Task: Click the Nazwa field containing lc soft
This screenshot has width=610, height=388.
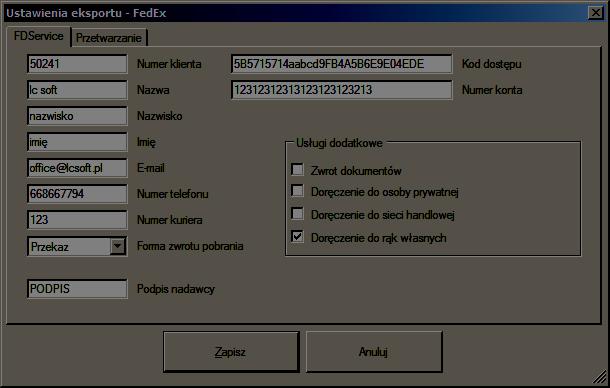Action: point(77,90)
